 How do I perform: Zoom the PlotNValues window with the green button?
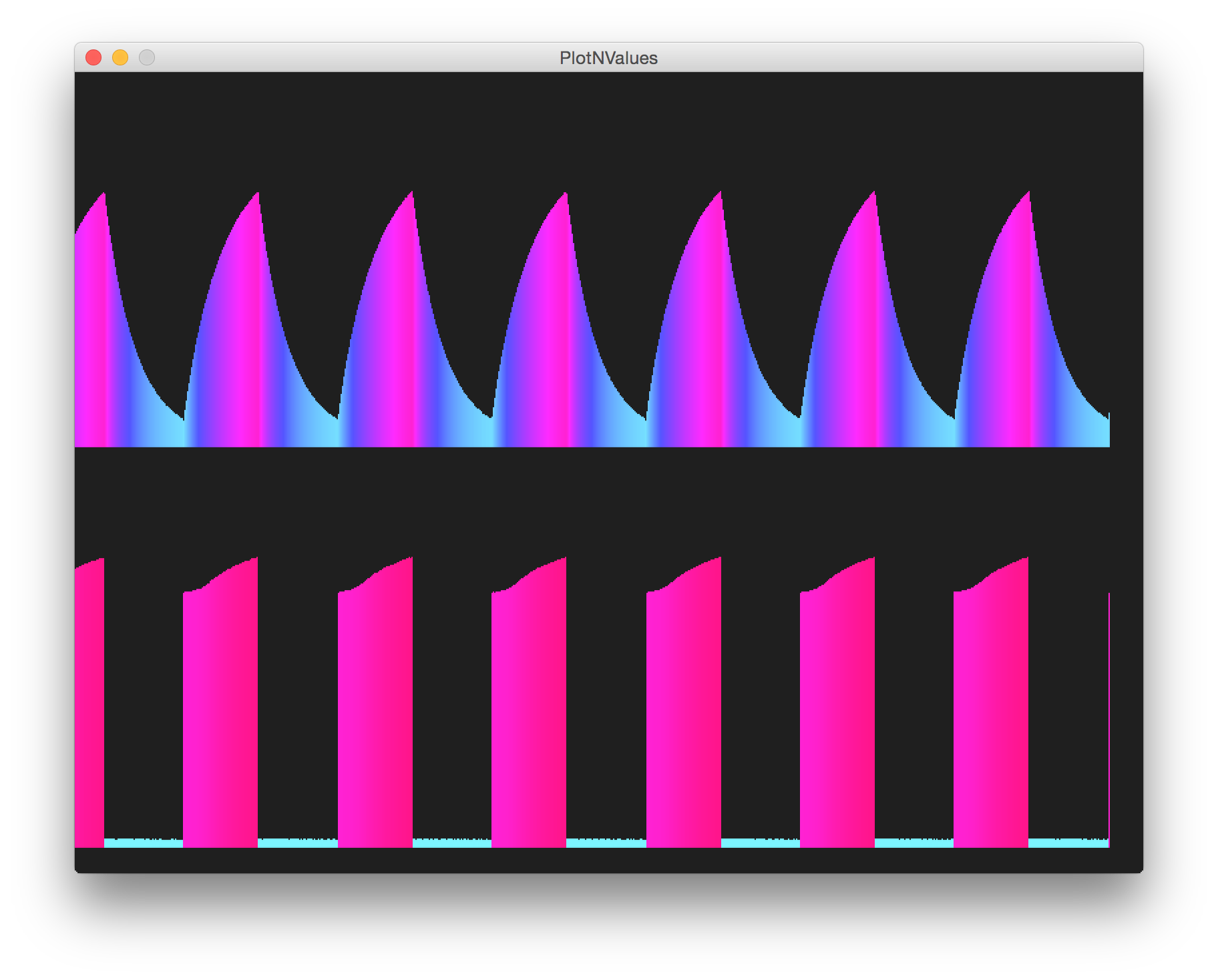[x=146, y=57]
